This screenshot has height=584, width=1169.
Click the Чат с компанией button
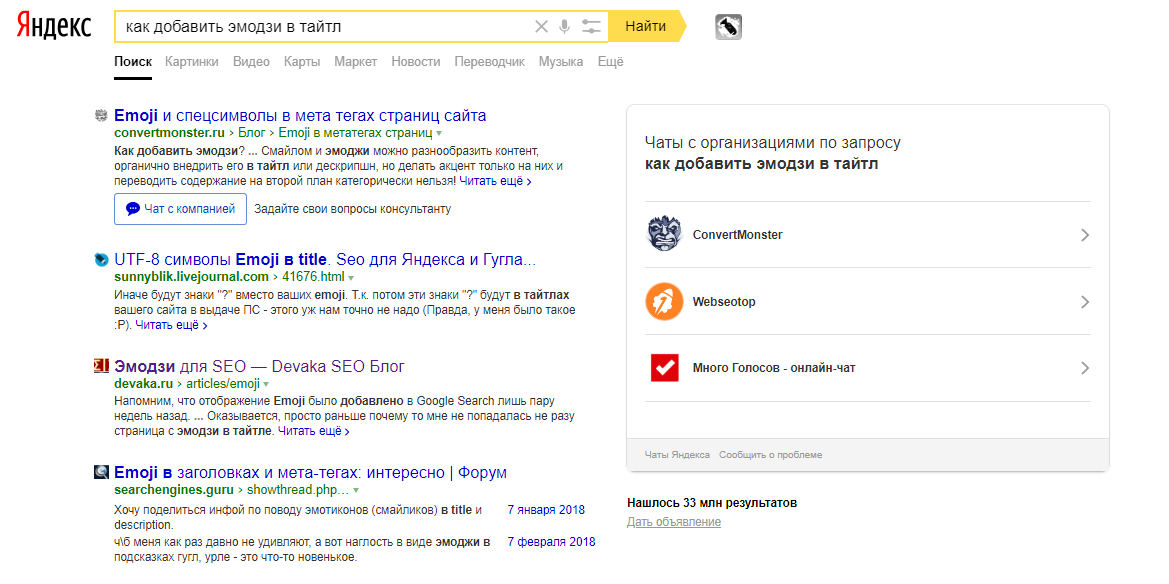(x=180, y=209)
